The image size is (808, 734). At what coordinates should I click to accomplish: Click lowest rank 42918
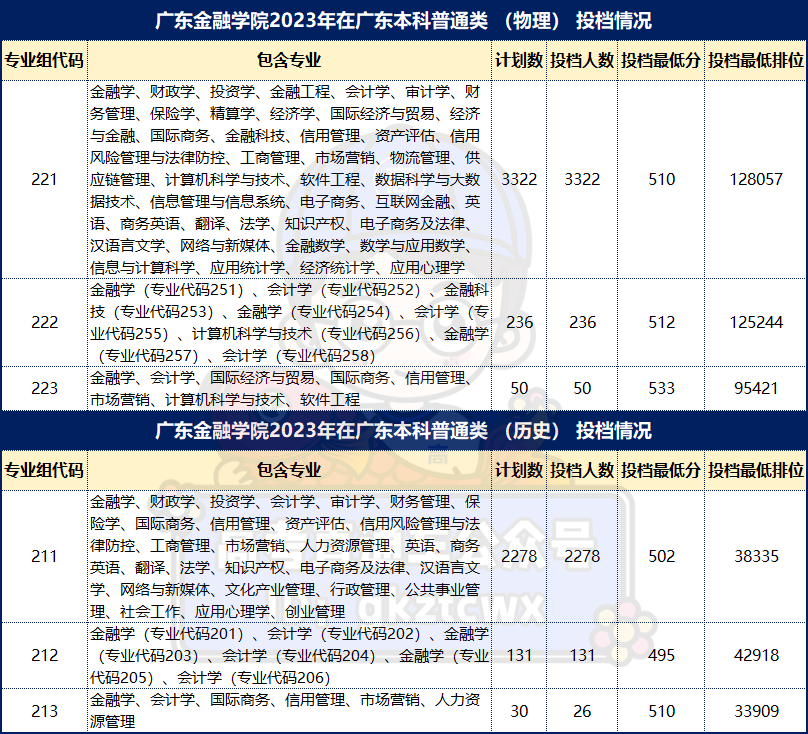tap(756, 655)
